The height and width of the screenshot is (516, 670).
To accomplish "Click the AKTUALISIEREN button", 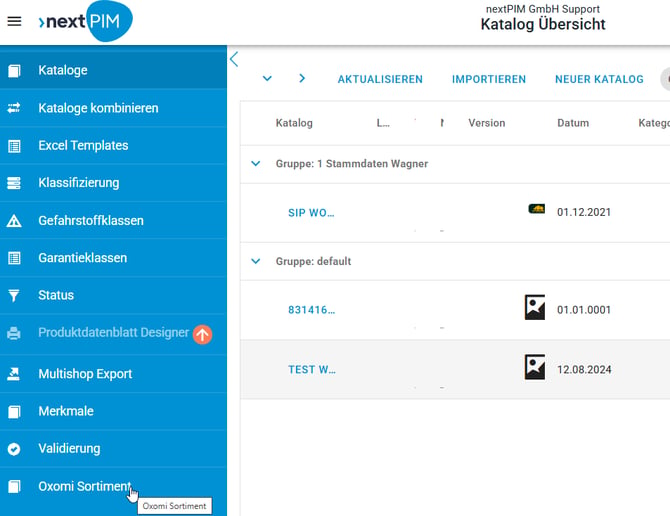I will (380, 79).
